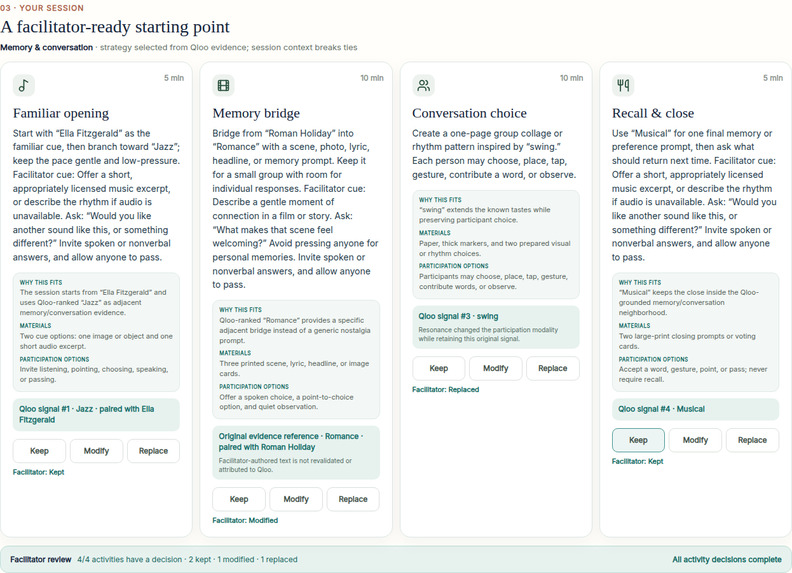This screenshot has height=573, width=792.
Task: Click 'Paper, thick markers' materials text
Action: coord(494,248)
